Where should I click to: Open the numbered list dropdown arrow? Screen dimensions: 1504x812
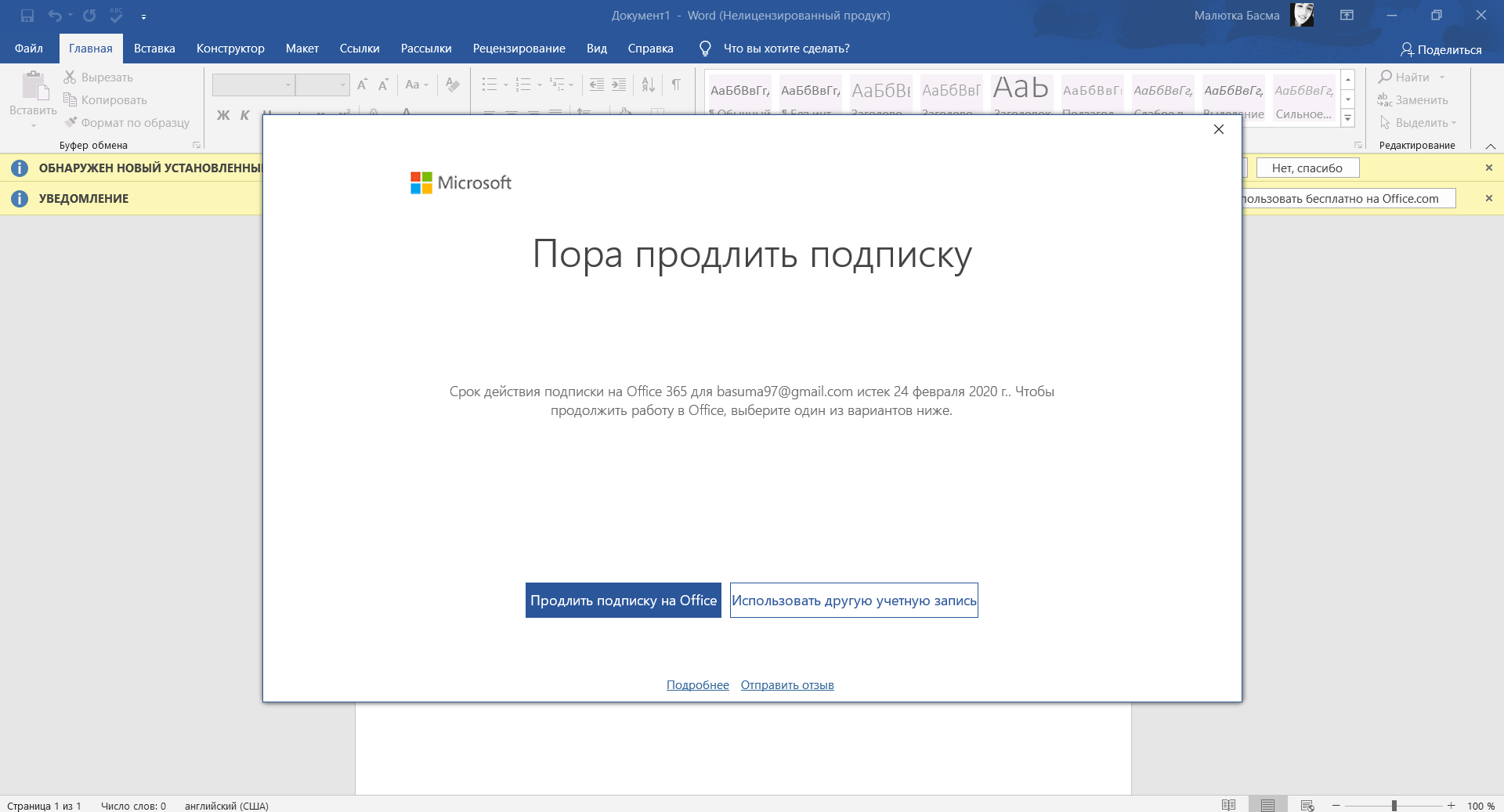(539, 85)
